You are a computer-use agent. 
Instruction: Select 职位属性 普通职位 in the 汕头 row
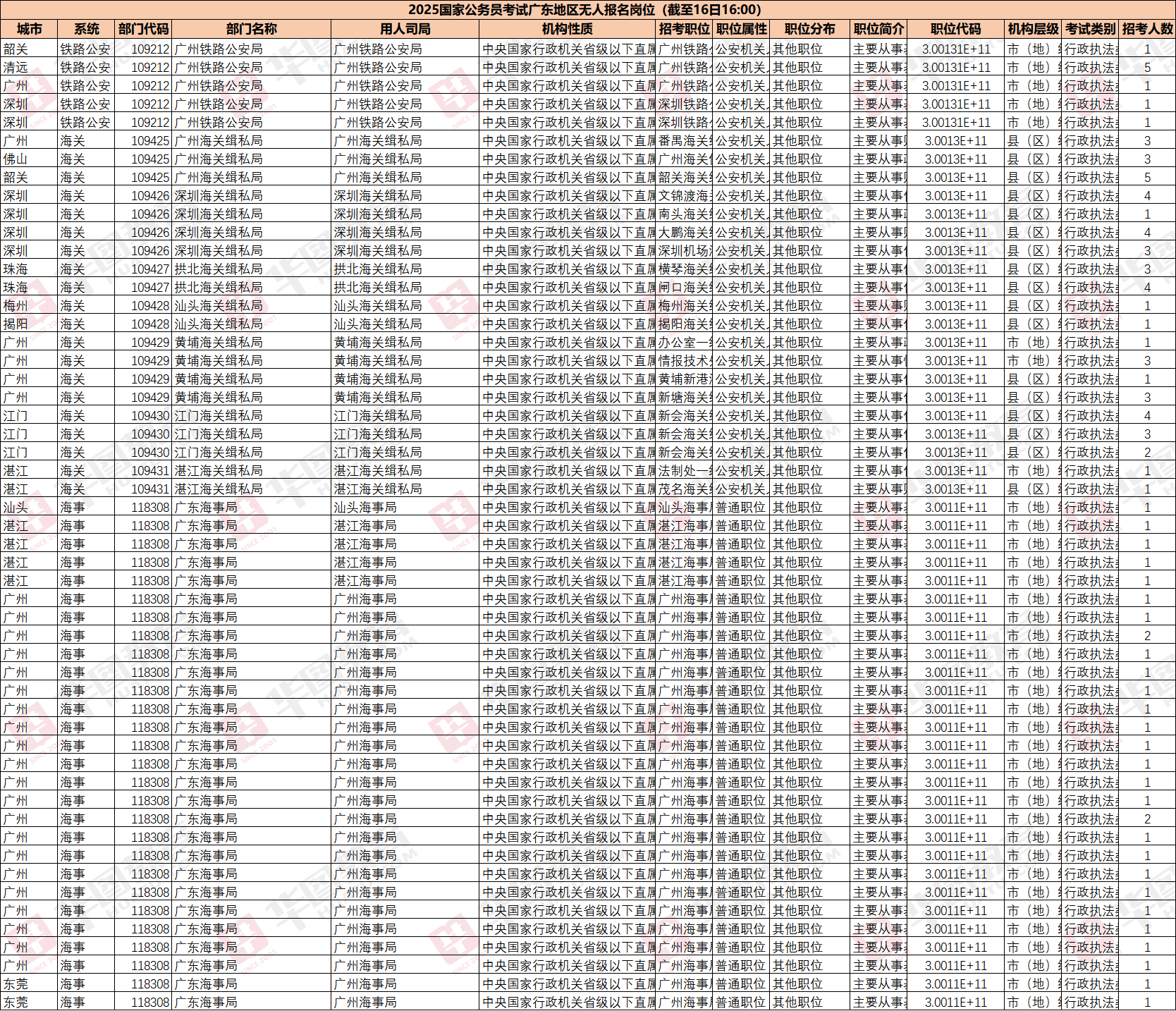click(742, 508)
